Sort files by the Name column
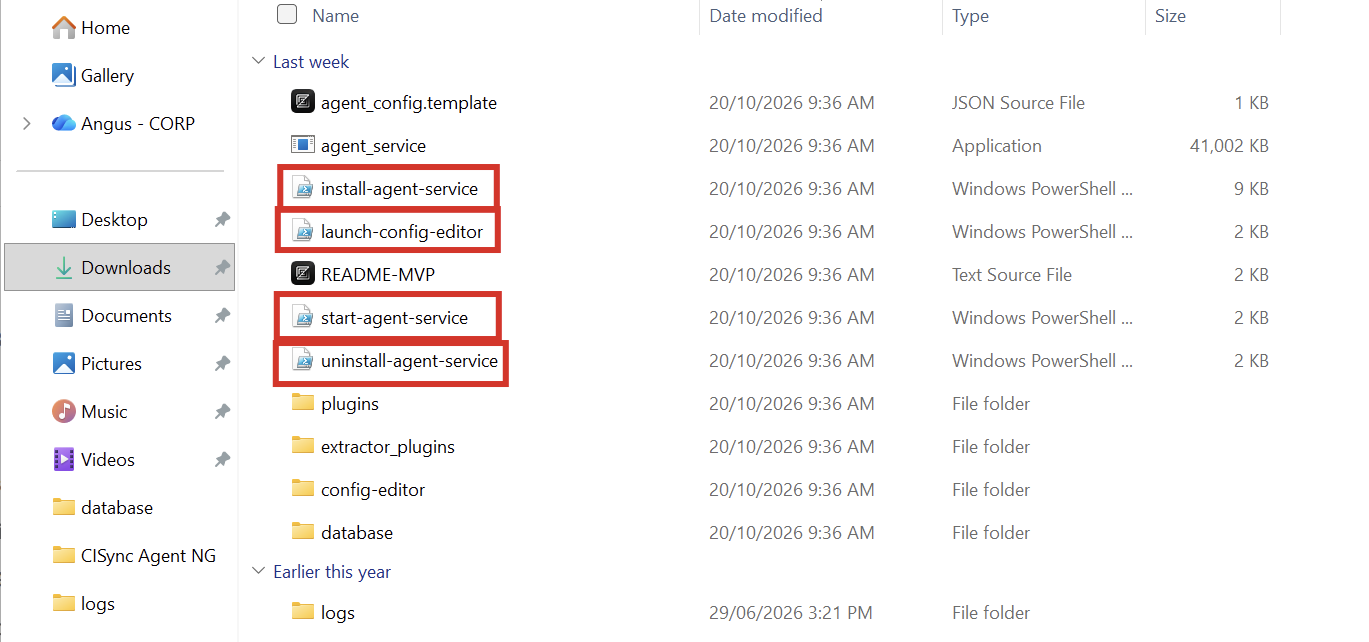Image resolution: width=1369 pixels, height=642 pixels. coord(335,15)
